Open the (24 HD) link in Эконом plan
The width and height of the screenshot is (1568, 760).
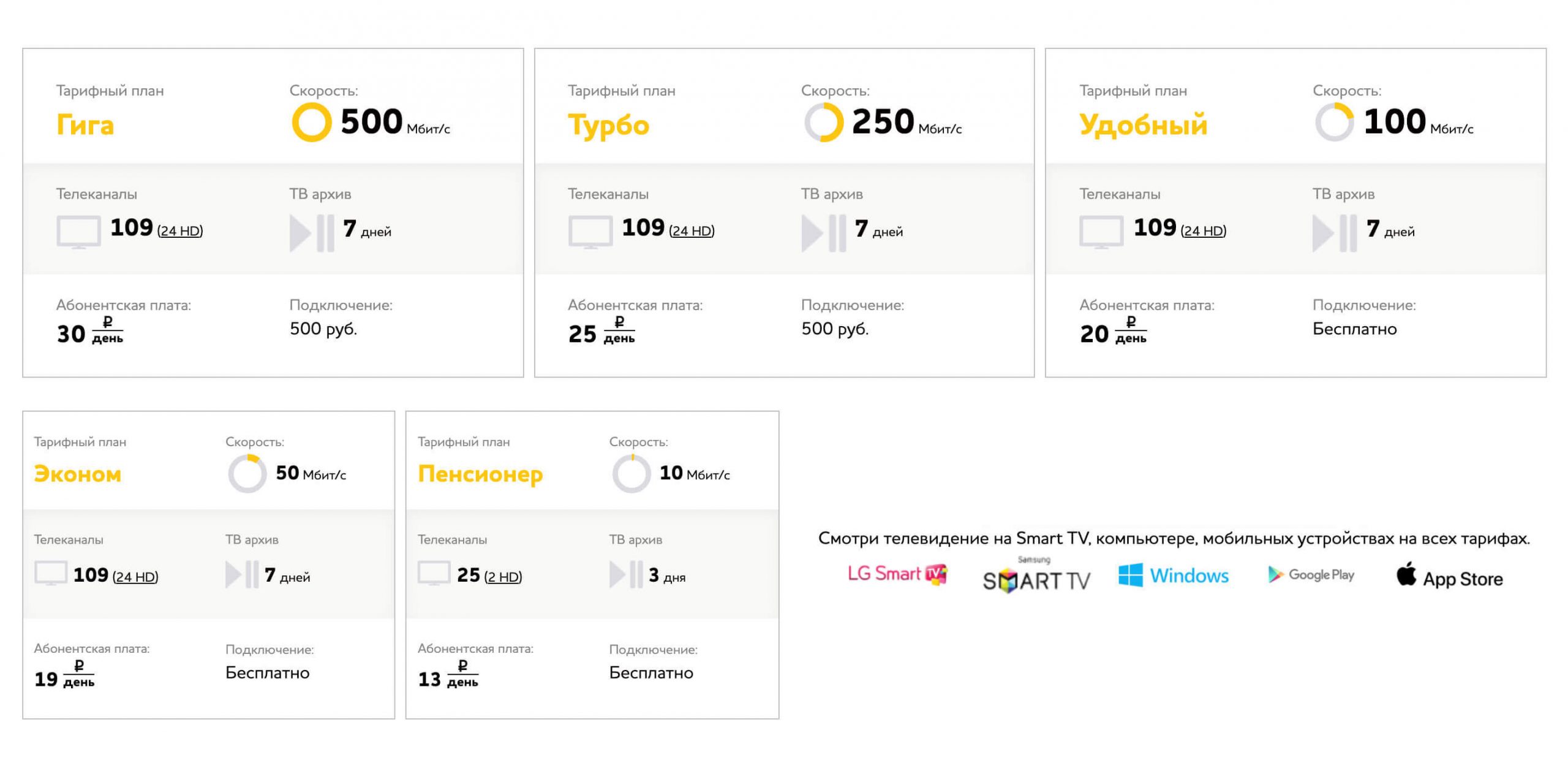coord(135,577)
